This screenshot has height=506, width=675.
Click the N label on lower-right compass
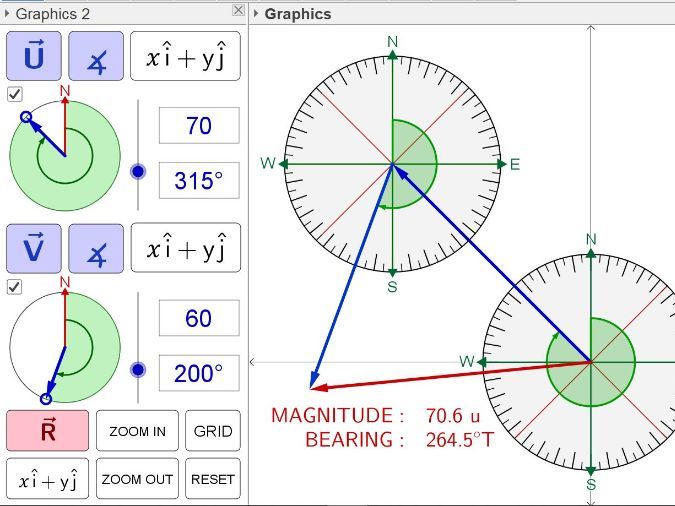591,239
